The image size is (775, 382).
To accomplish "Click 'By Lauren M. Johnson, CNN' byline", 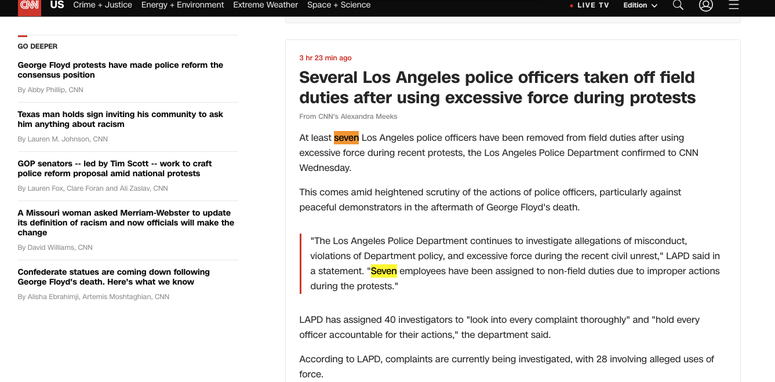I will (63, 139).
